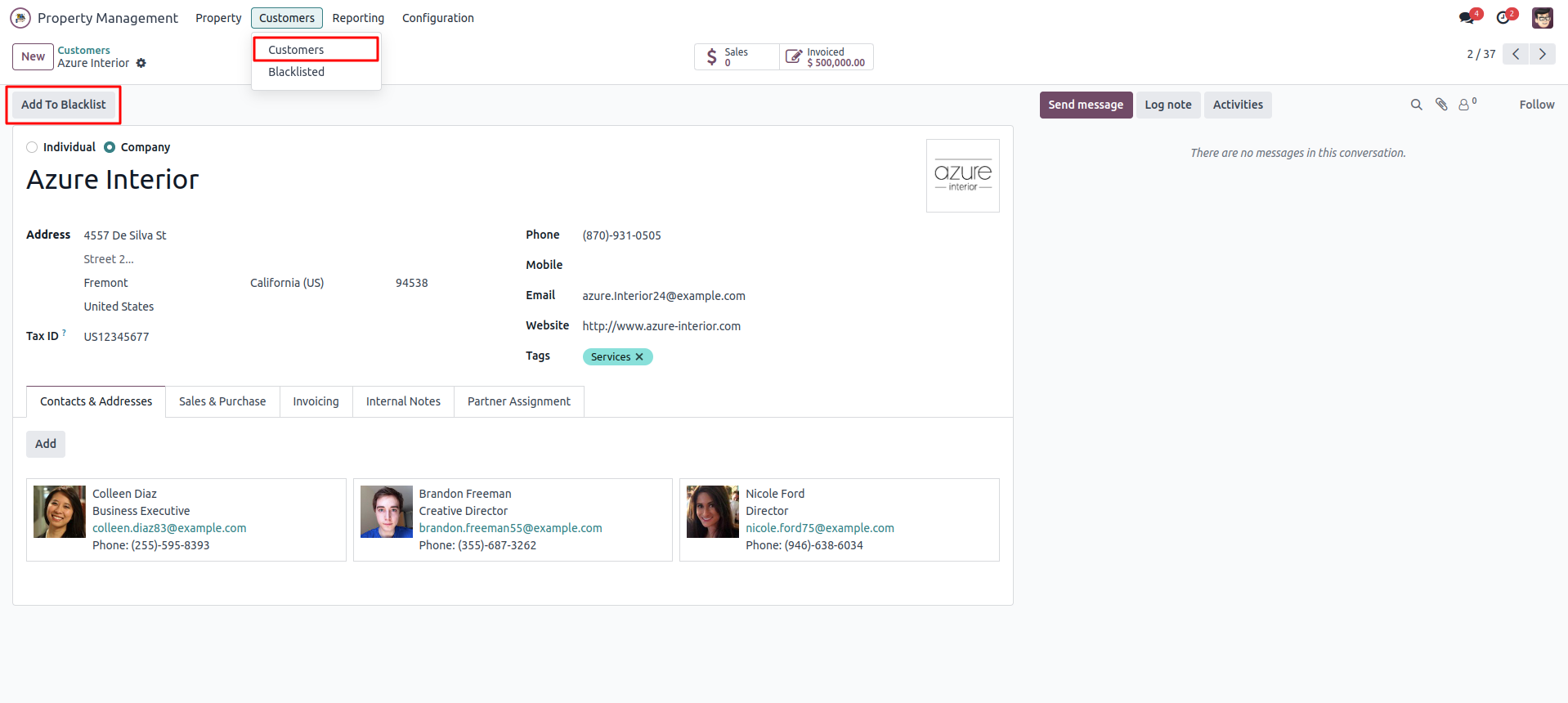Click the Azure Interior logo image
Viewport: 1568px width, 703px height.
point(962,176)
